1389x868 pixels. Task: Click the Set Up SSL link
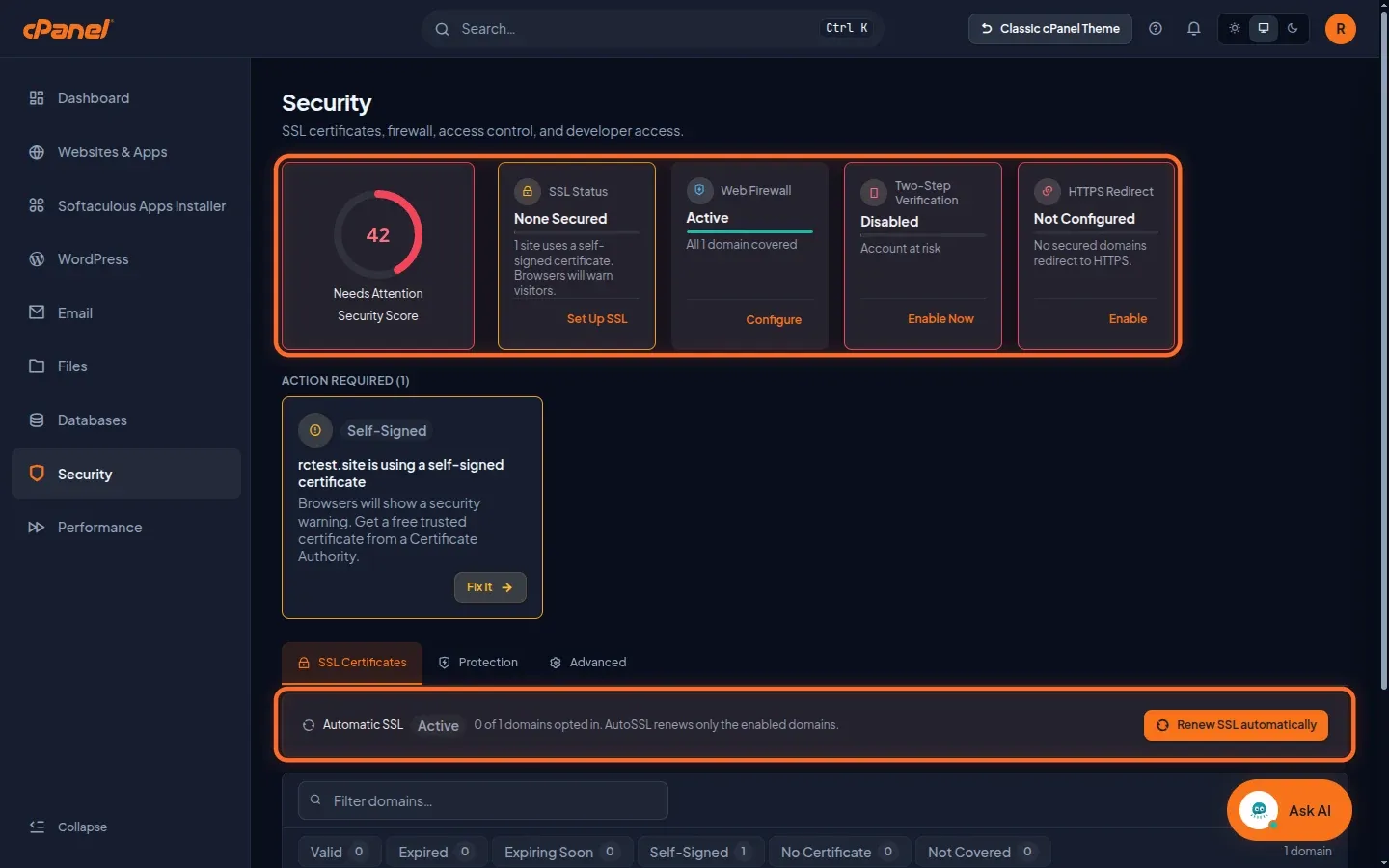pyautogui.click(x=597, y=319)
